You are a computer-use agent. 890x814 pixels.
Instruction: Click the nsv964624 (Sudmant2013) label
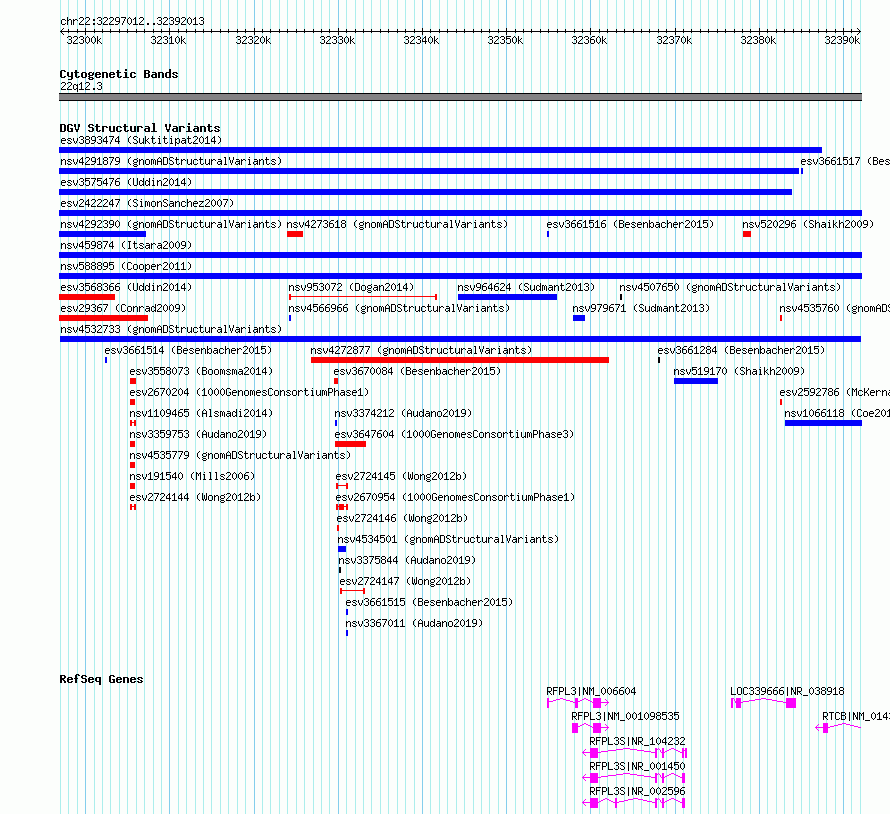pos(526,287)
